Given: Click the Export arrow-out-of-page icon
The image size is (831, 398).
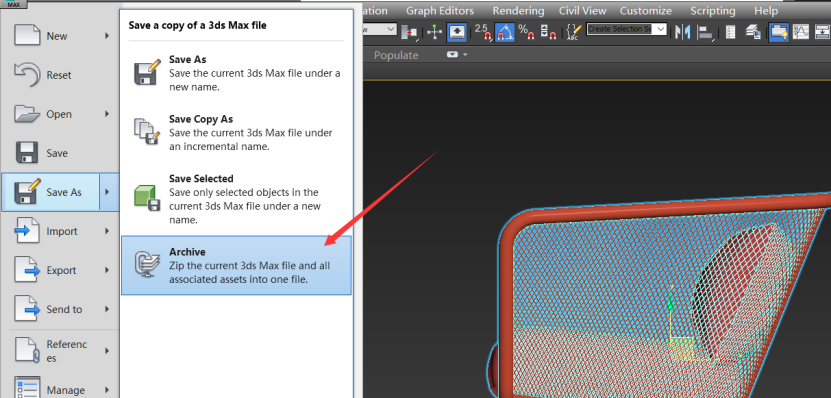Looking at the screenshot, I should (x=26, y=270).
